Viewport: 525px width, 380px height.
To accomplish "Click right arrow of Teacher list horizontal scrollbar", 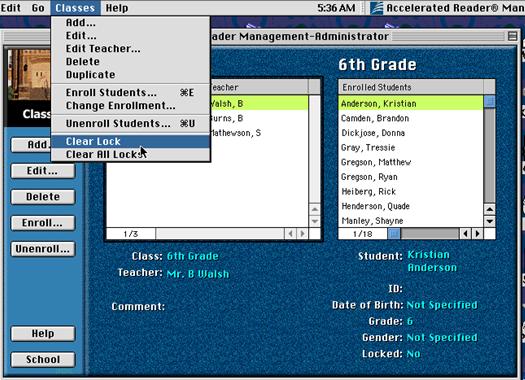I will tap(303, 233).
